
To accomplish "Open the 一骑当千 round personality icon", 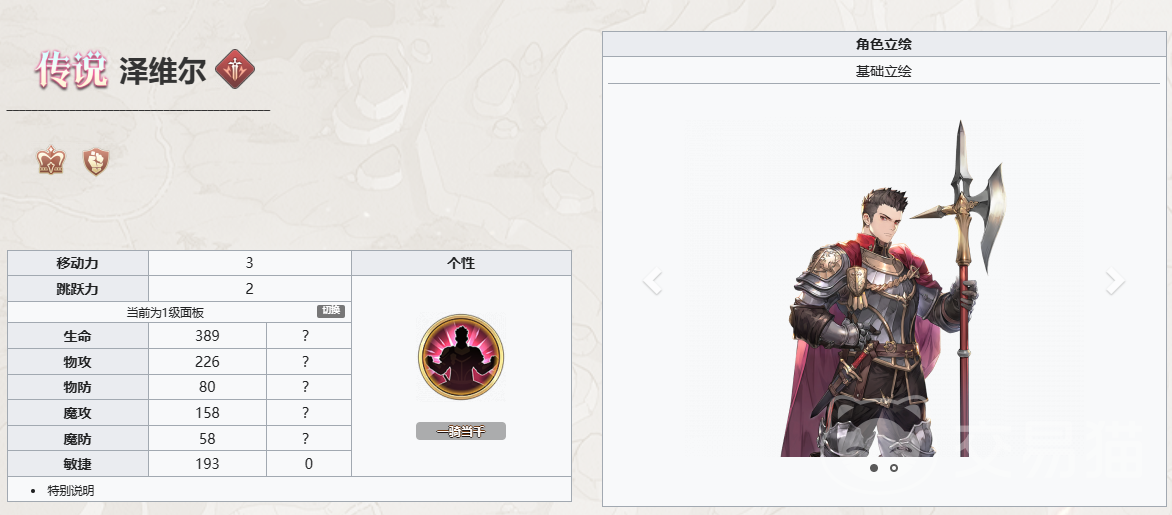I will coord(460,357).
